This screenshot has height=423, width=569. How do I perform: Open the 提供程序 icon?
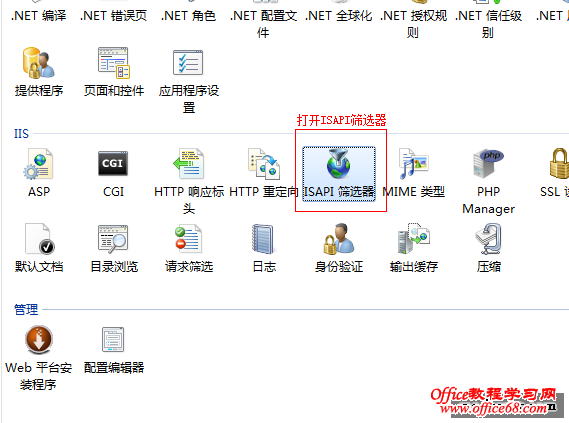[x=38, y=63]
